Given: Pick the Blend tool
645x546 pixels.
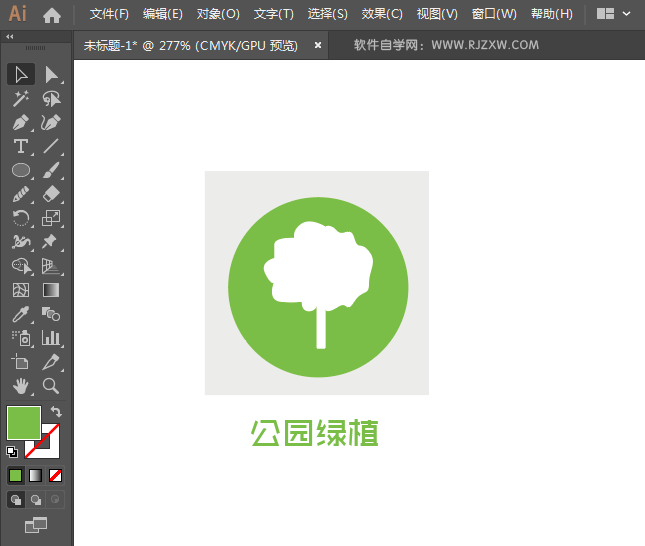Looking at the screenshot, I should coord(51,314).
